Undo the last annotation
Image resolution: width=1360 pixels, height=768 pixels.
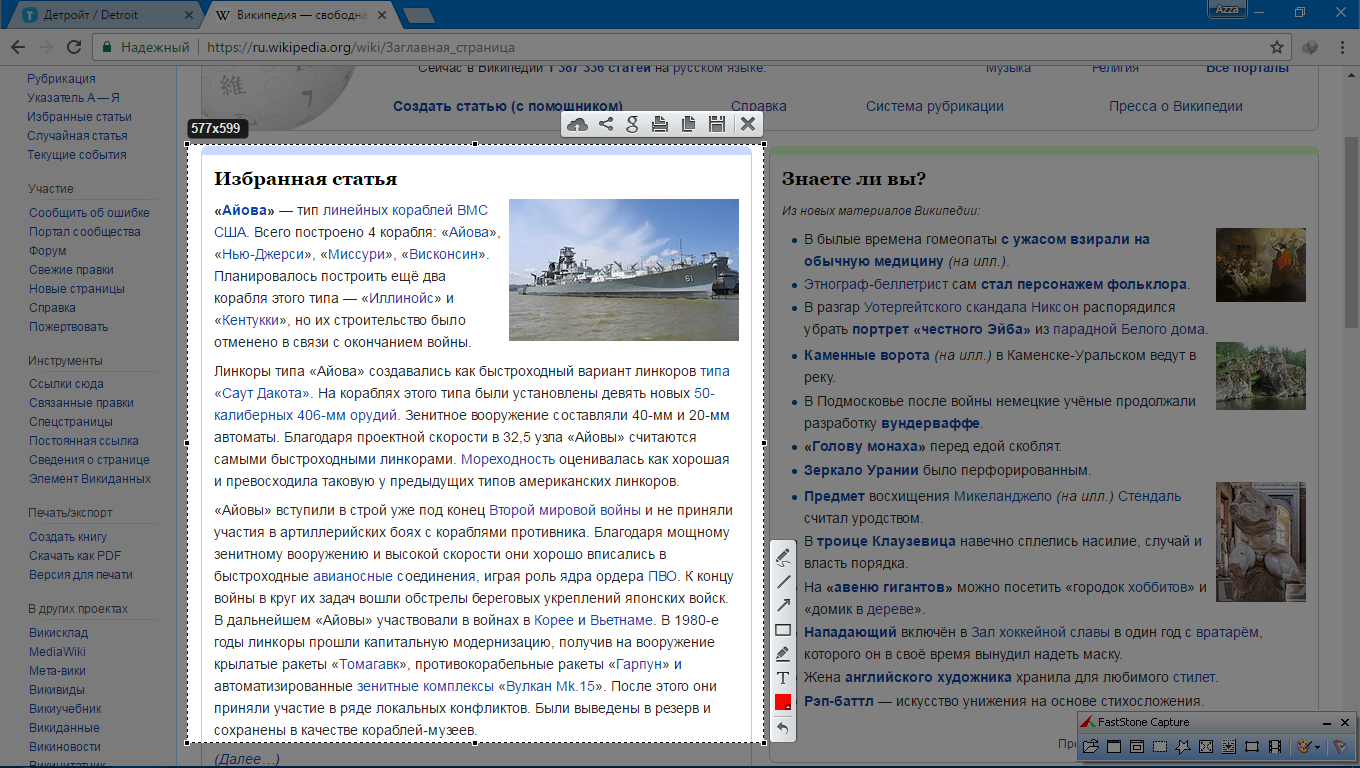tap(783, 727)
